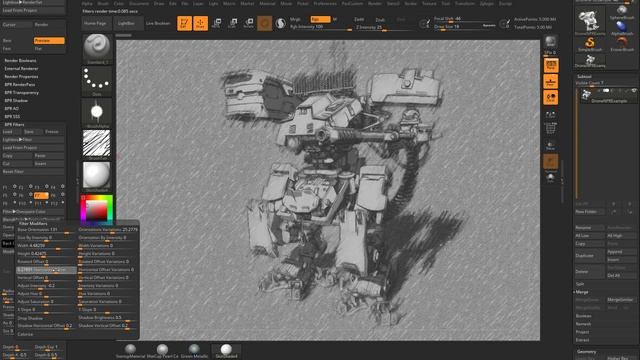Expand the BPR Transparency section

point(22,93)
